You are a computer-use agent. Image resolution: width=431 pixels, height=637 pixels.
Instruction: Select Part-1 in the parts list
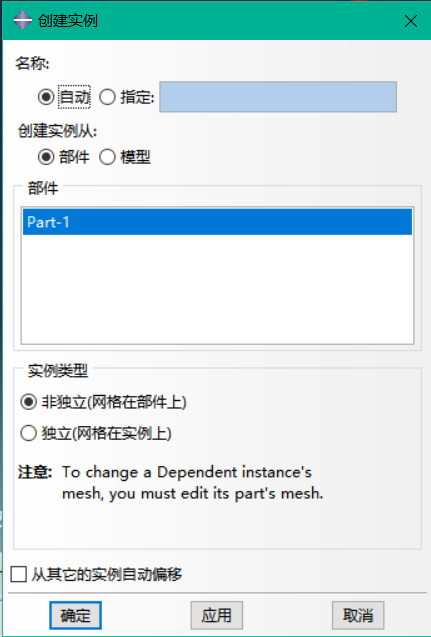pyautogui.click(x=217, y=222)
